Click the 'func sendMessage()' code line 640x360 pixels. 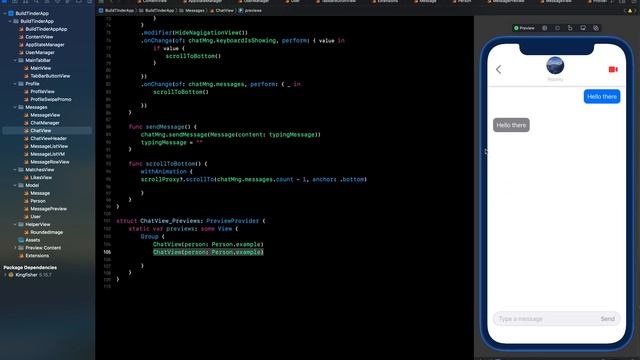coord(162,127)
